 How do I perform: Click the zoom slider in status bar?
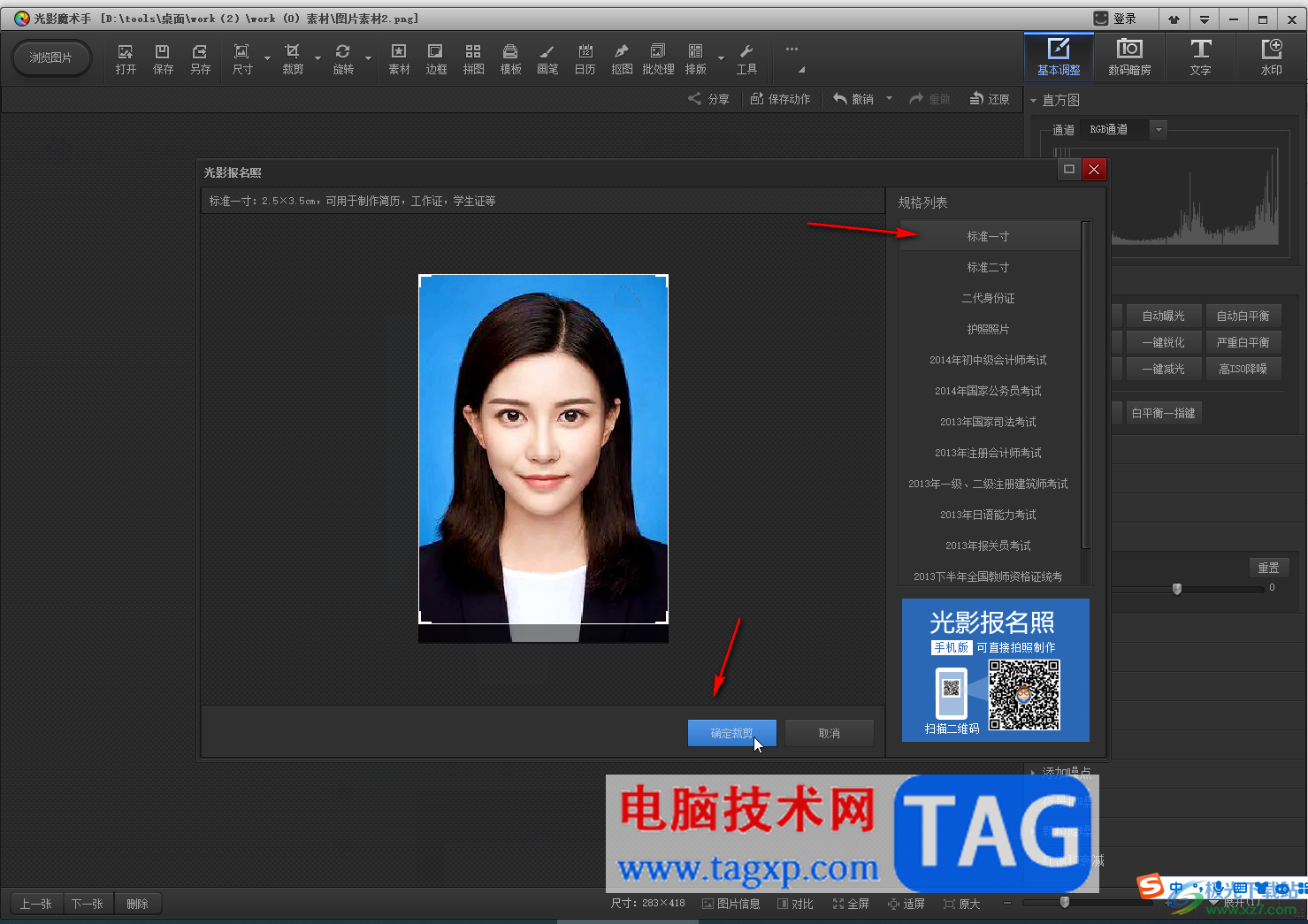point(1065,903)
